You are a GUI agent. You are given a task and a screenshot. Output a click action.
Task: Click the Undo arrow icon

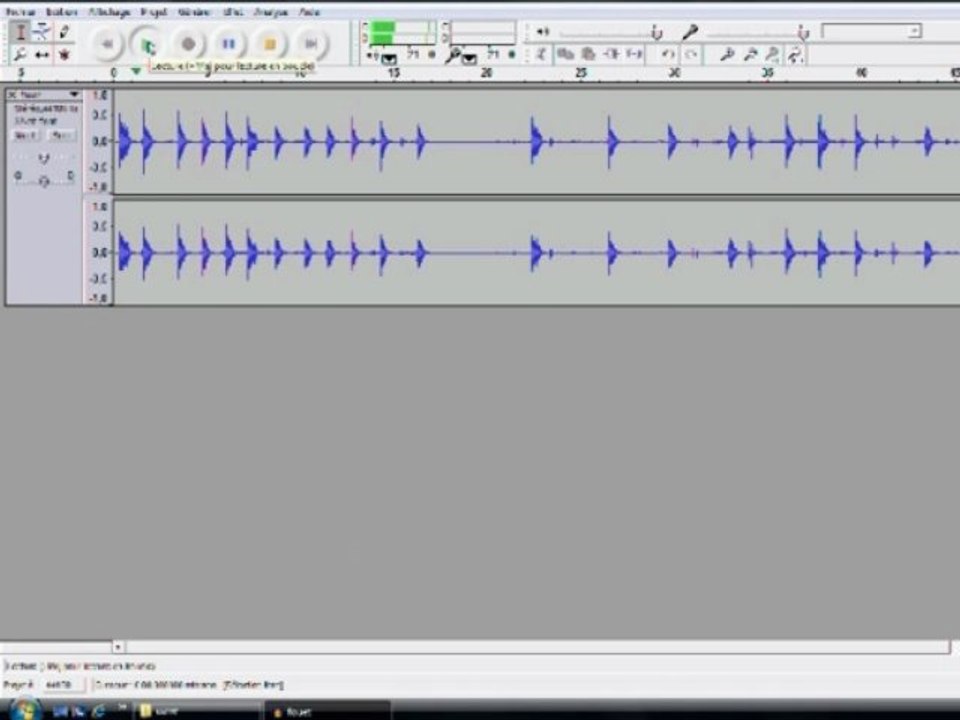tap(668, 54)
